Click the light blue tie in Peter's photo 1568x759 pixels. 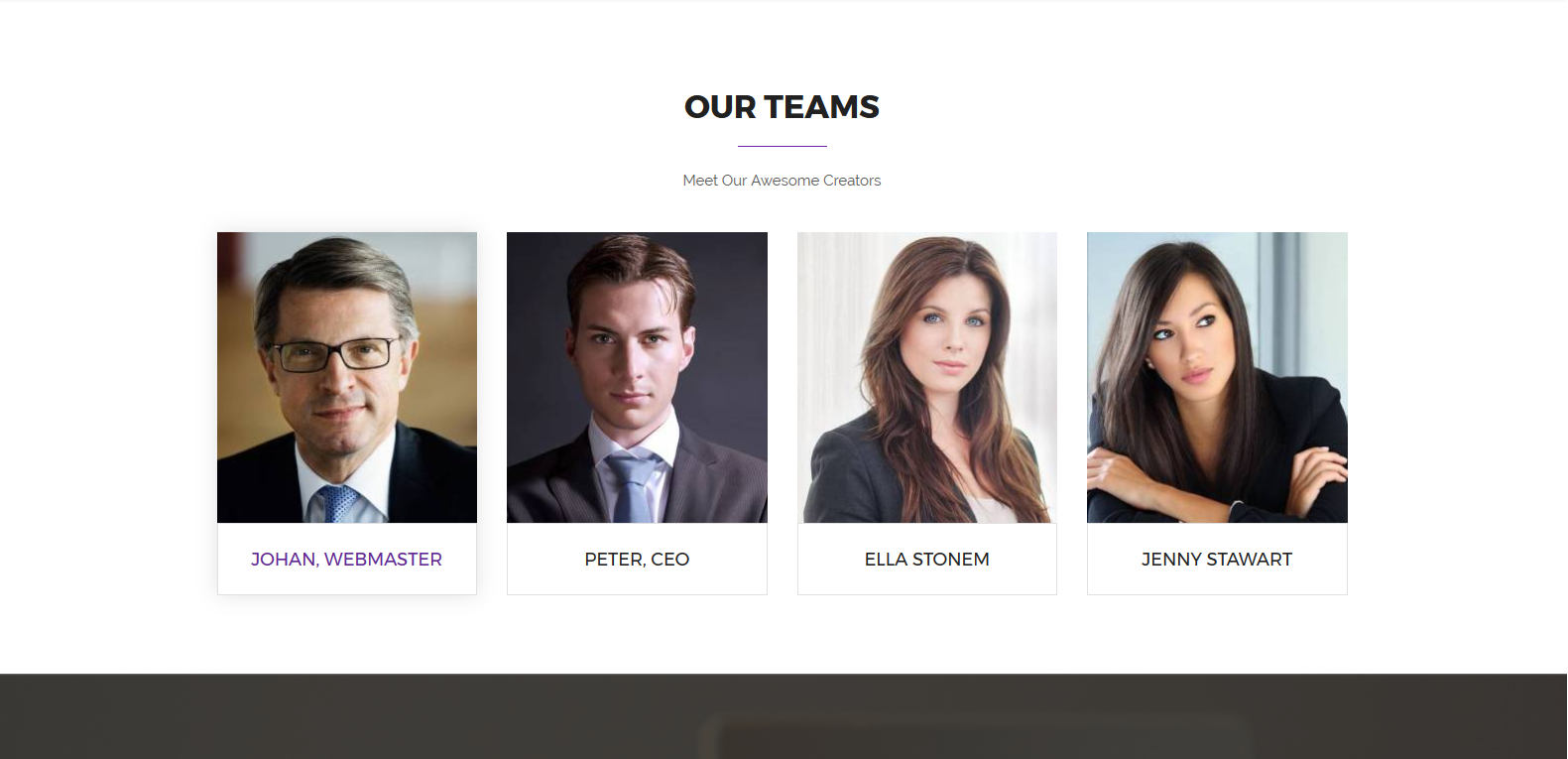633,486
